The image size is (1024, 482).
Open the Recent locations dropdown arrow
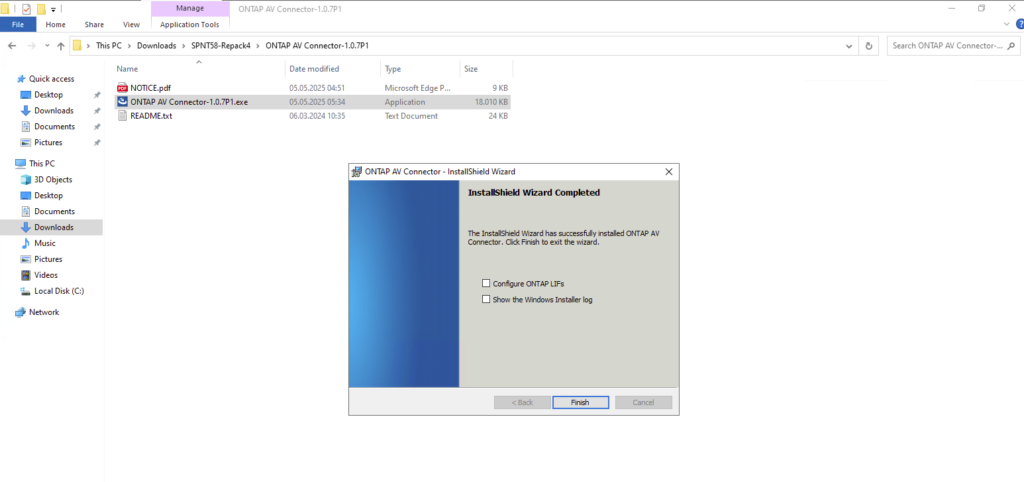coord(46,46)
